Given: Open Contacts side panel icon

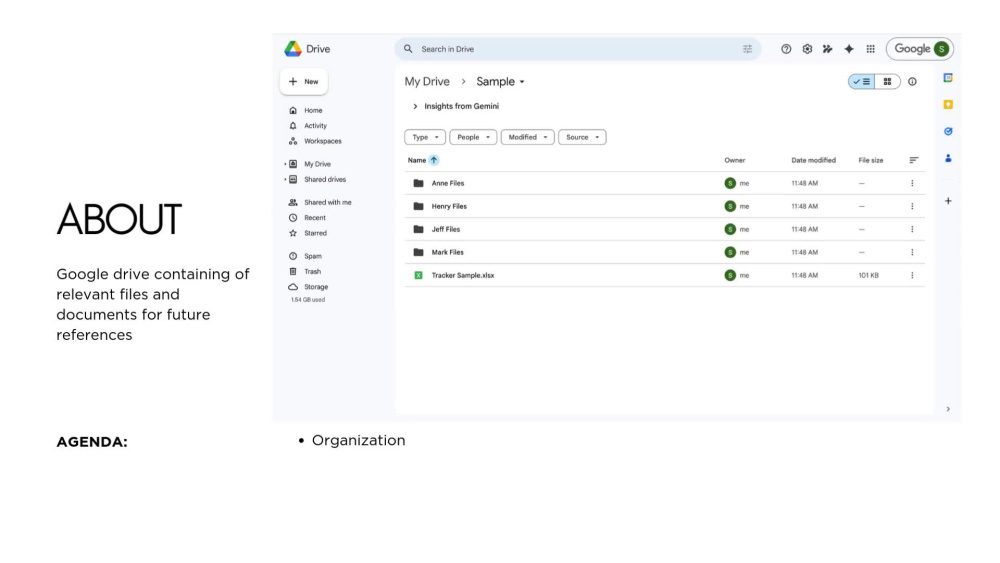Looking at the screenshot, I should (948, 158).
